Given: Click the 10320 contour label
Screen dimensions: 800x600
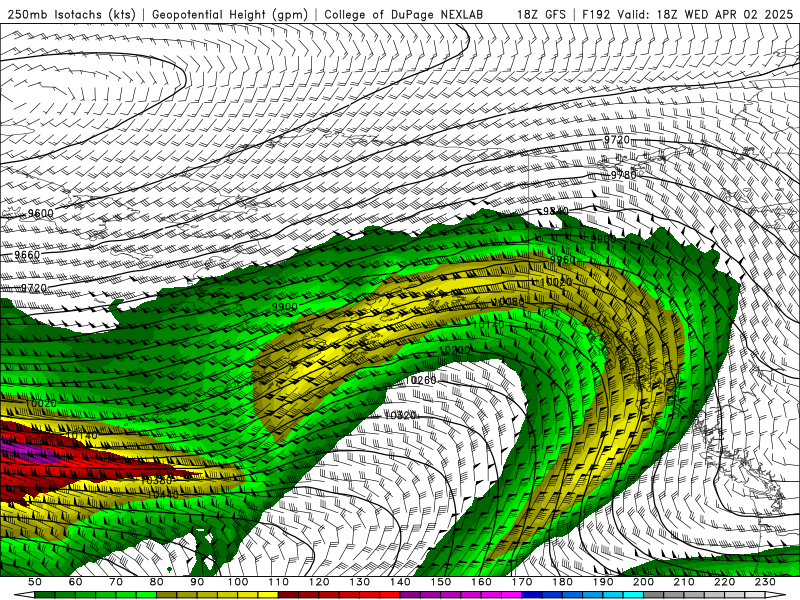Looking at the screenshot, I should click(400, 415).
